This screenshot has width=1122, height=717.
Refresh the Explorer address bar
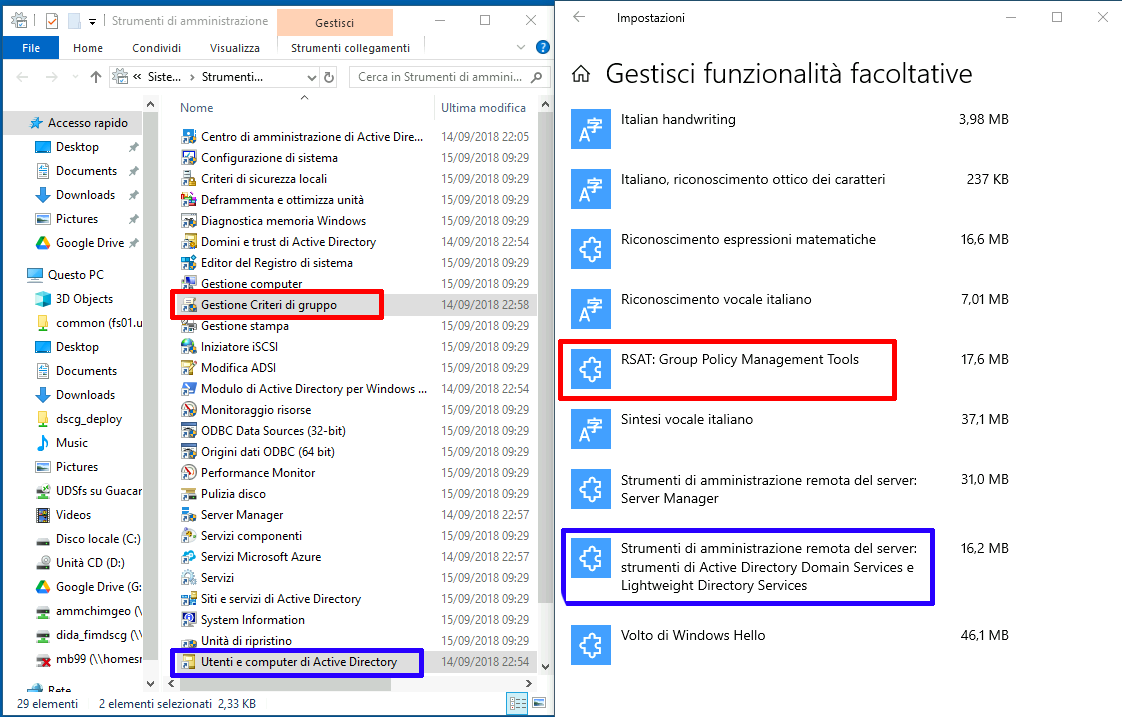point(329,77)
